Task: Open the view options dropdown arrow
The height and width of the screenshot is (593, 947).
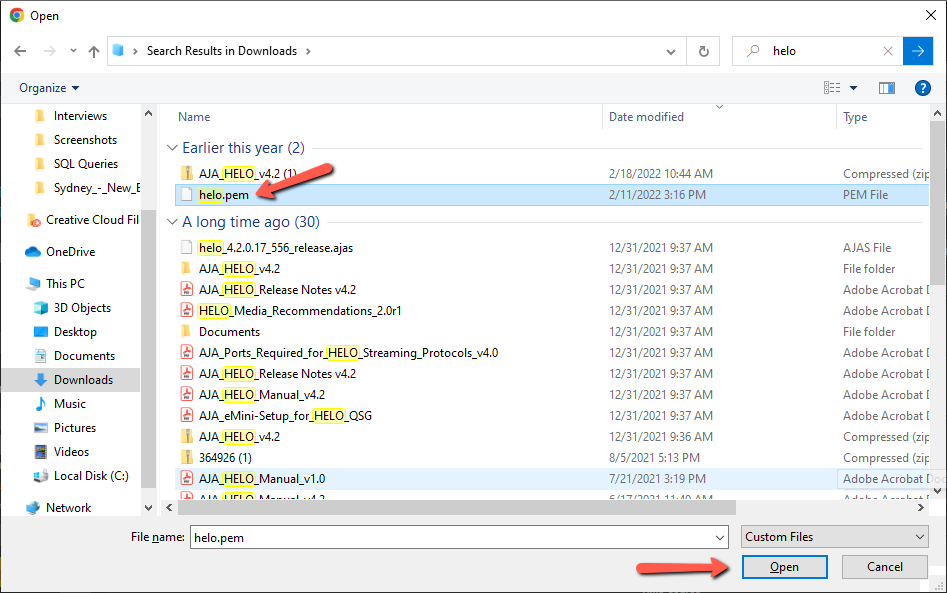Action: click(853, 88)
